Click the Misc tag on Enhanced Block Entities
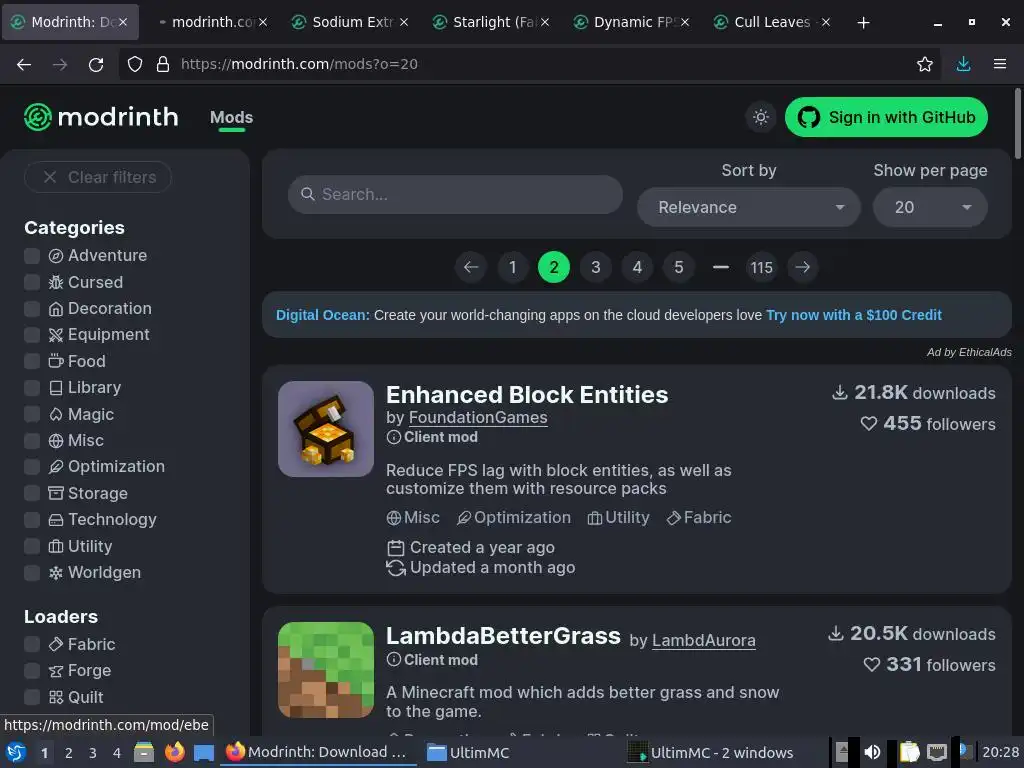Screen dimensions: 1024x768 coord(413,518)
